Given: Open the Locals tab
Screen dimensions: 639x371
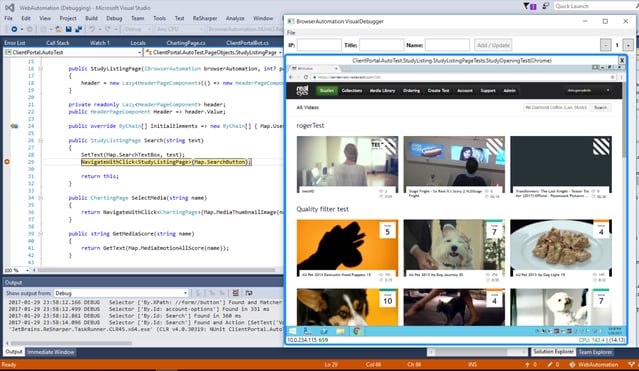Looking at the screenshot, I should click(x=138, y=43).
